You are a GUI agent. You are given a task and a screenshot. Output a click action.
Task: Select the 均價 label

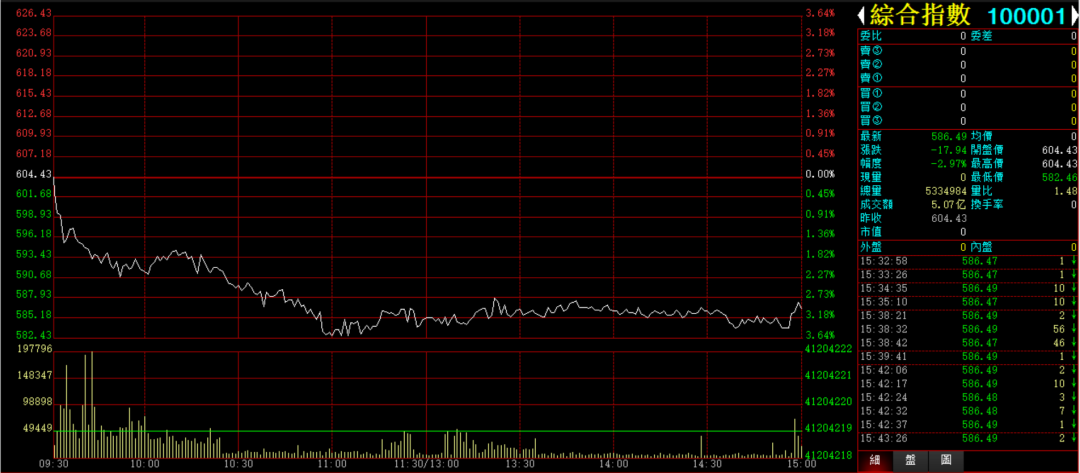point(981,137)
